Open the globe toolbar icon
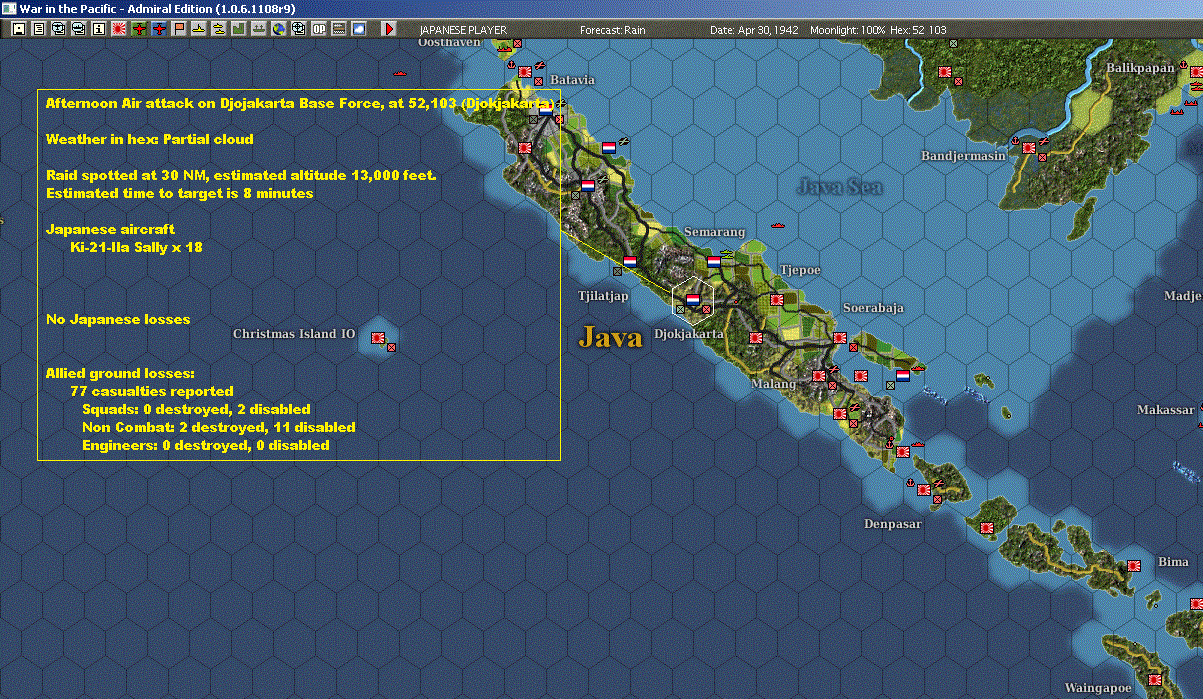 pos(278,29)
